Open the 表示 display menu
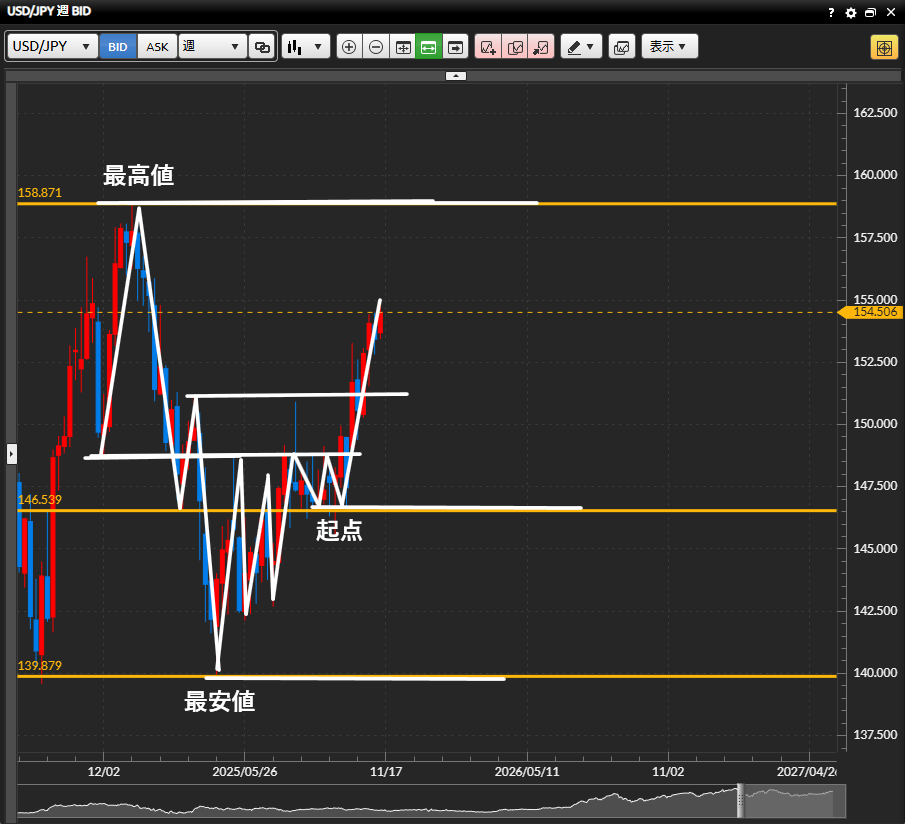905x824 pixels. point(669,47)
